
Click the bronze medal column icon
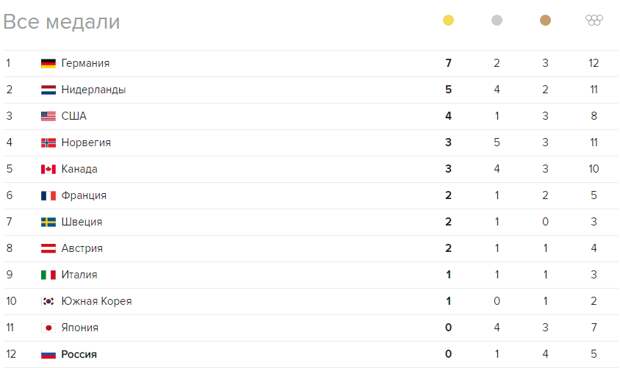545,20
